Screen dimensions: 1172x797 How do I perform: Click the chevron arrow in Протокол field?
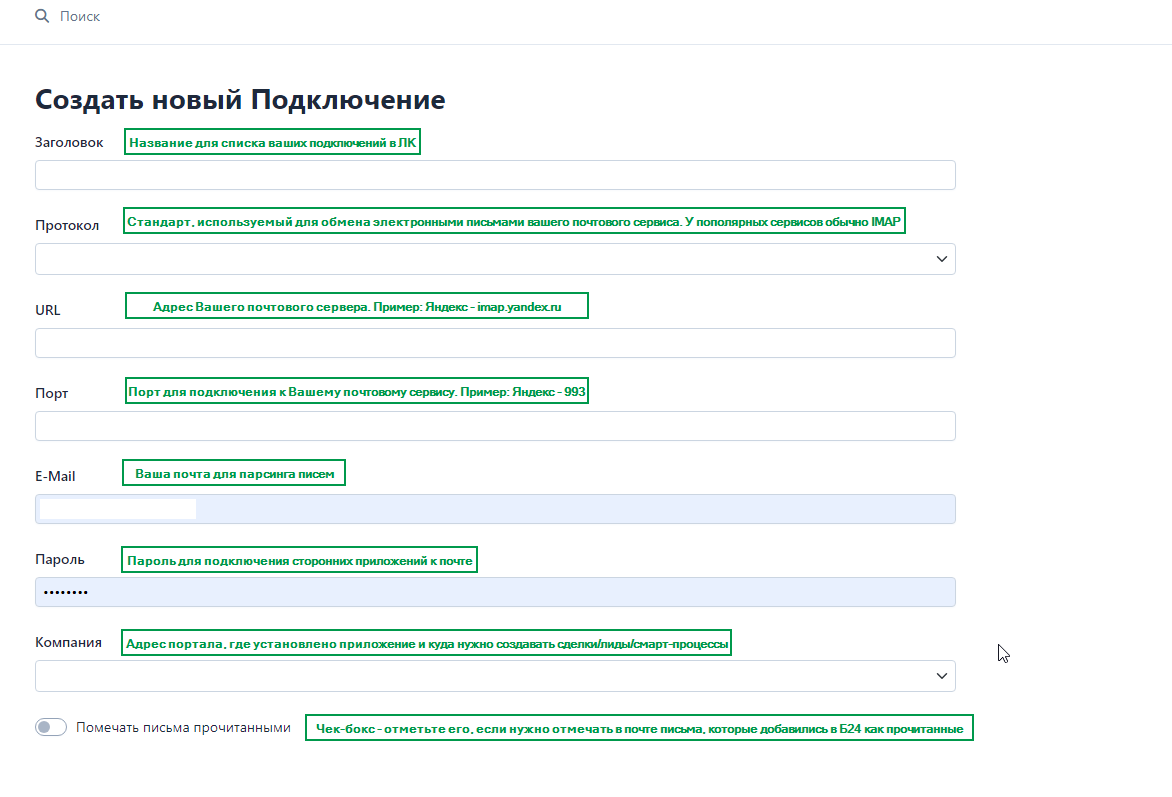(x=941, y=259)
